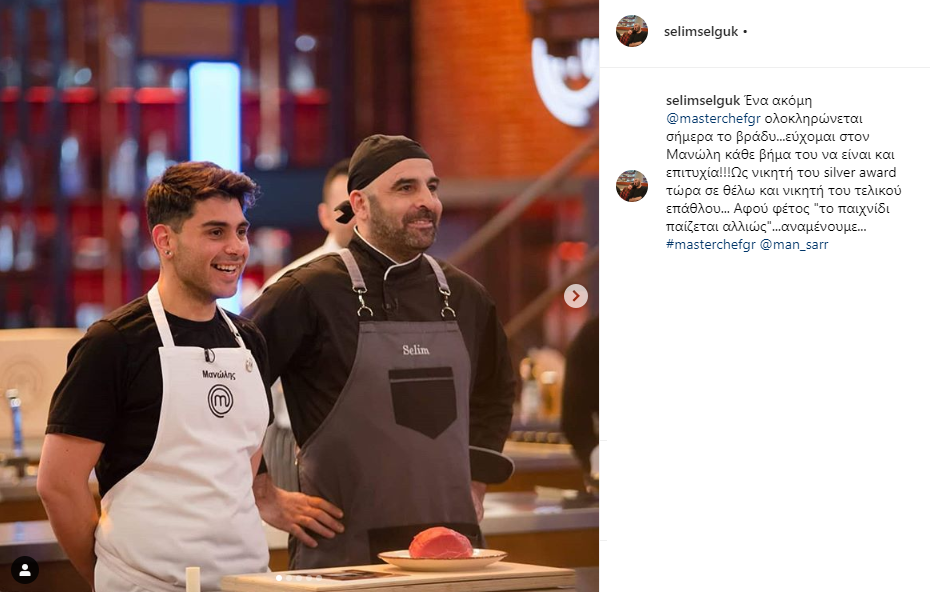This screenshot has width=930, height=592.
Task: Click the Μανώλης name tag on white apron
Action: (x=218, y=374)
